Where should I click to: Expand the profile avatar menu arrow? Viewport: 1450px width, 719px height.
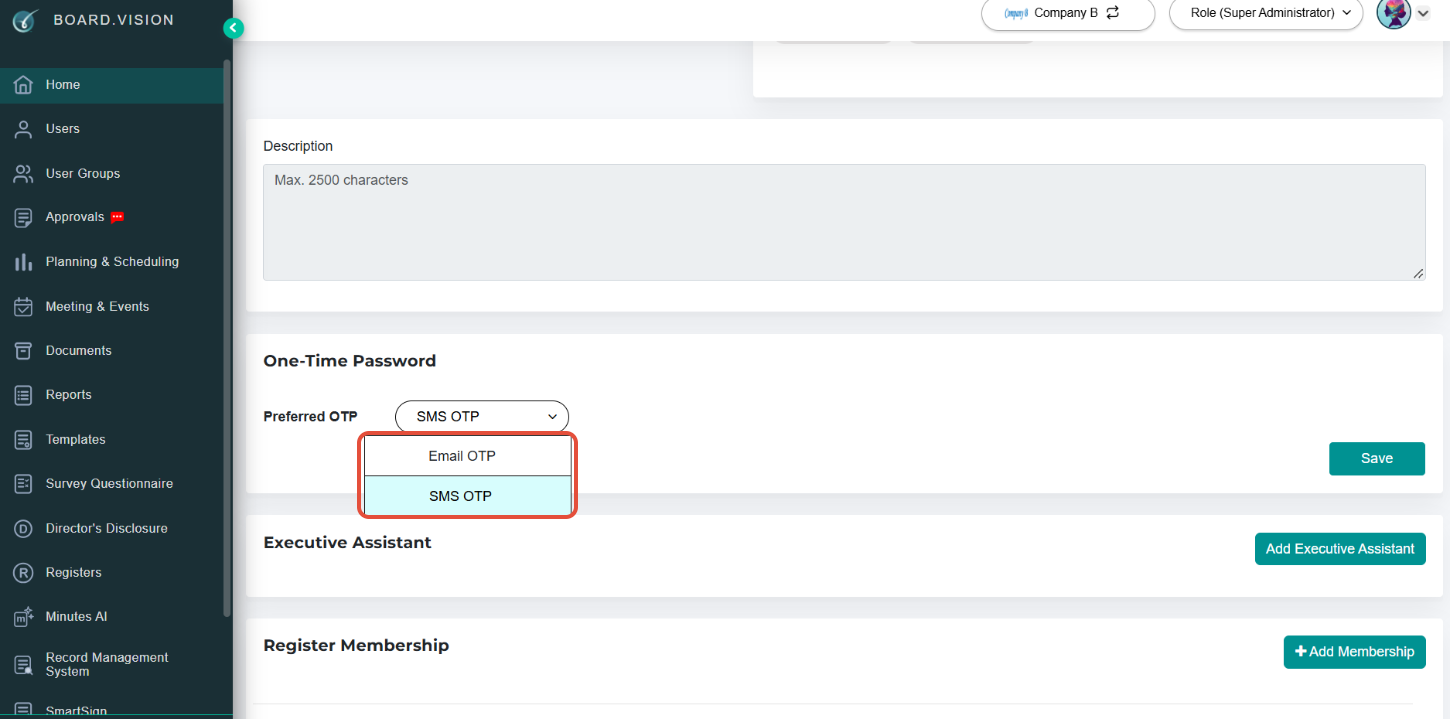[x=1423, y=13]
